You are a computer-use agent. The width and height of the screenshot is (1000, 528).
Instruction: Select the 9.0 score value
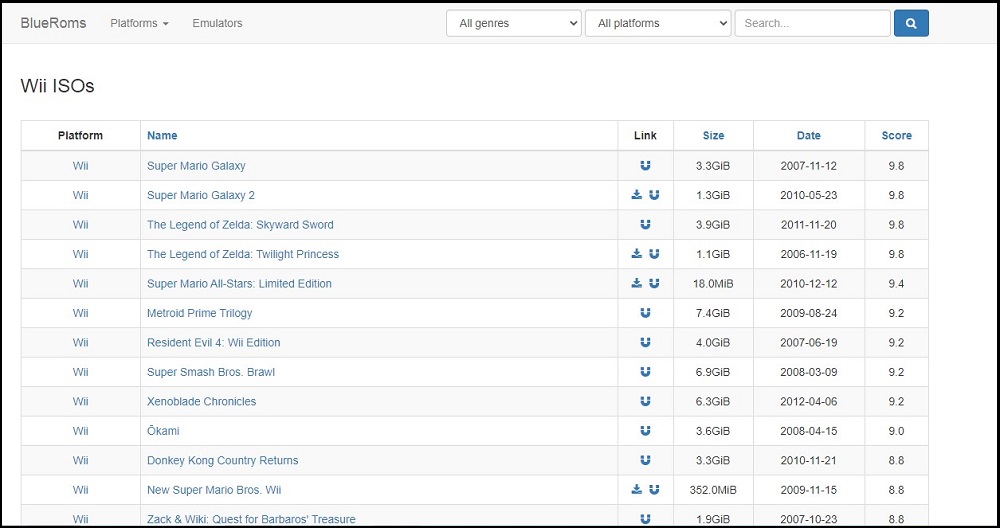tap(896, 430)
